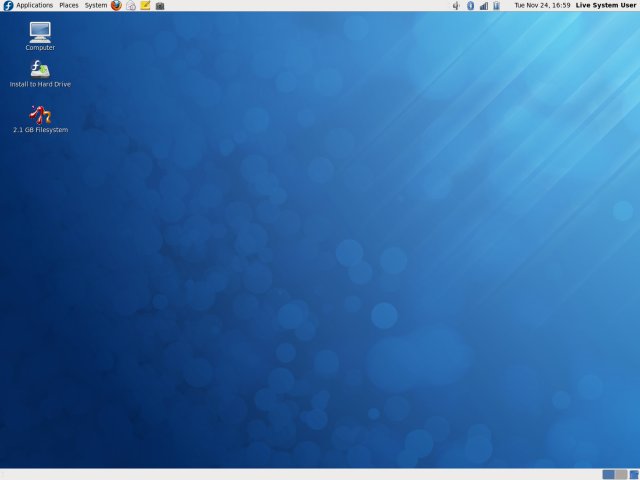Open the network signal strength indicator

[x=484, y=6]
